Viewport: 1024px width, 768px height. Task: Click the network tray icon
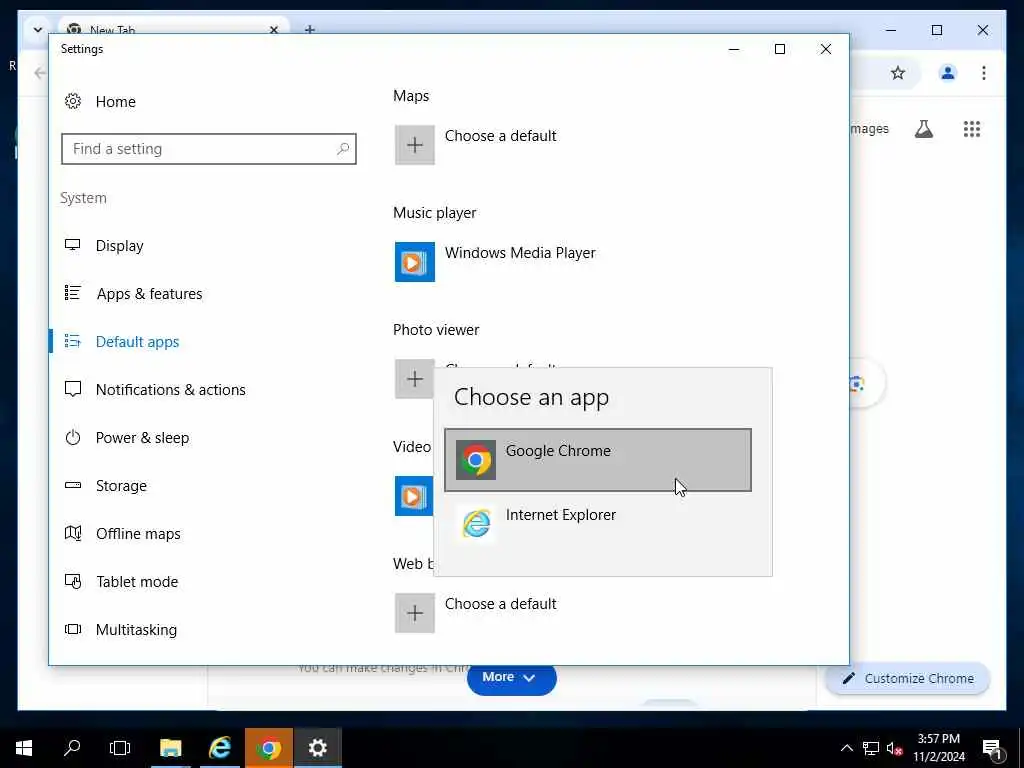871,748
